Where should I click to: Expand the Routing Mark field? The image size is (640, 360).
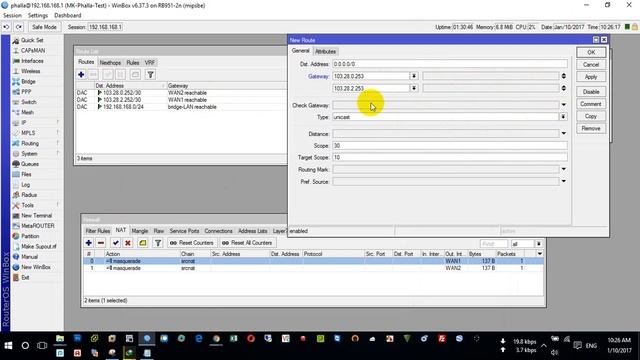[x=564, y=169]
